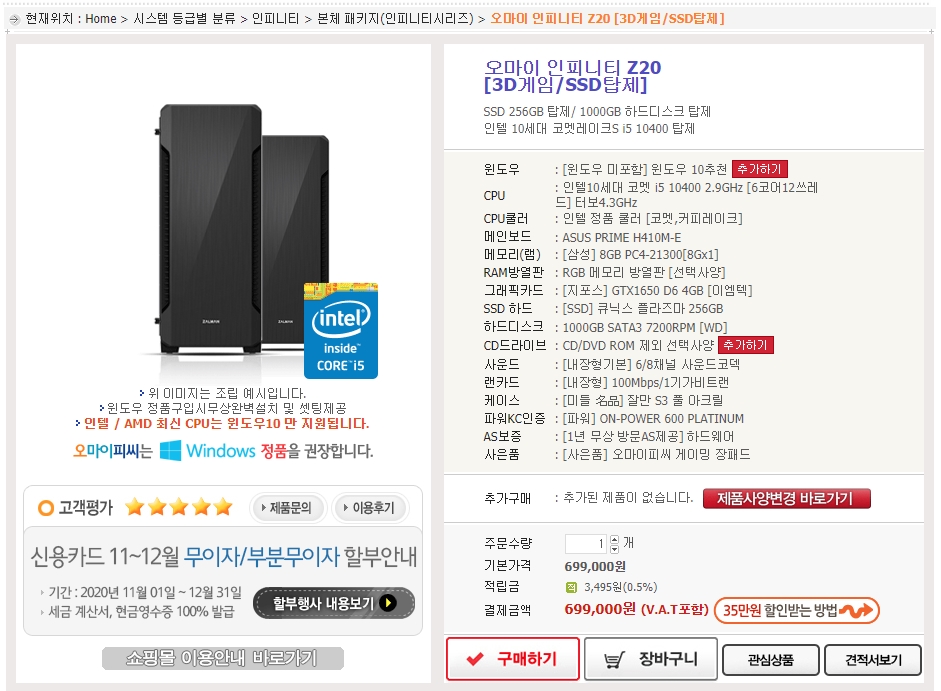Screen dimensions: 941x691
Task: Click the Intel Core i5 badge
Action: pos(341,331)
